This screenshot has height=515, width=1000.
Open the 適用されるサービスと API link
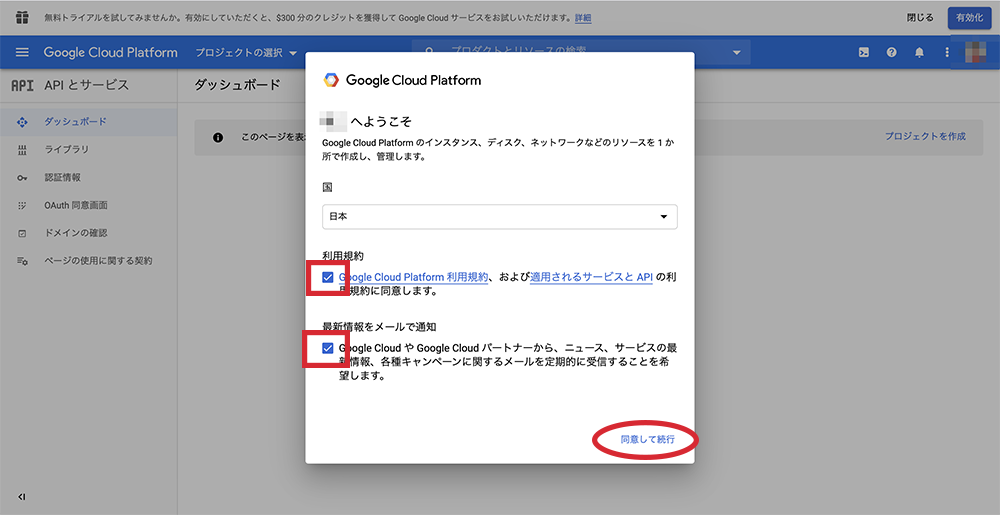tap(591, 277)
